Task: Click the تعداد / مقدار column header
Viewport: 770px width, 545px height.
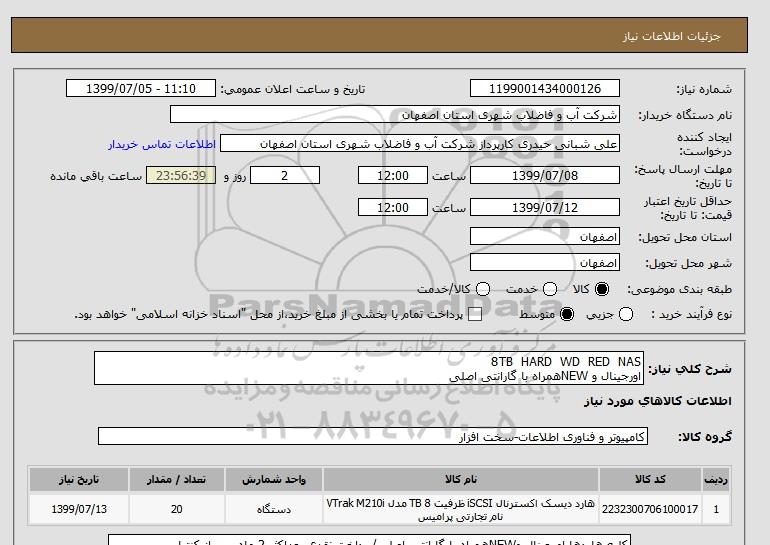Action: (x=177, y=479)
